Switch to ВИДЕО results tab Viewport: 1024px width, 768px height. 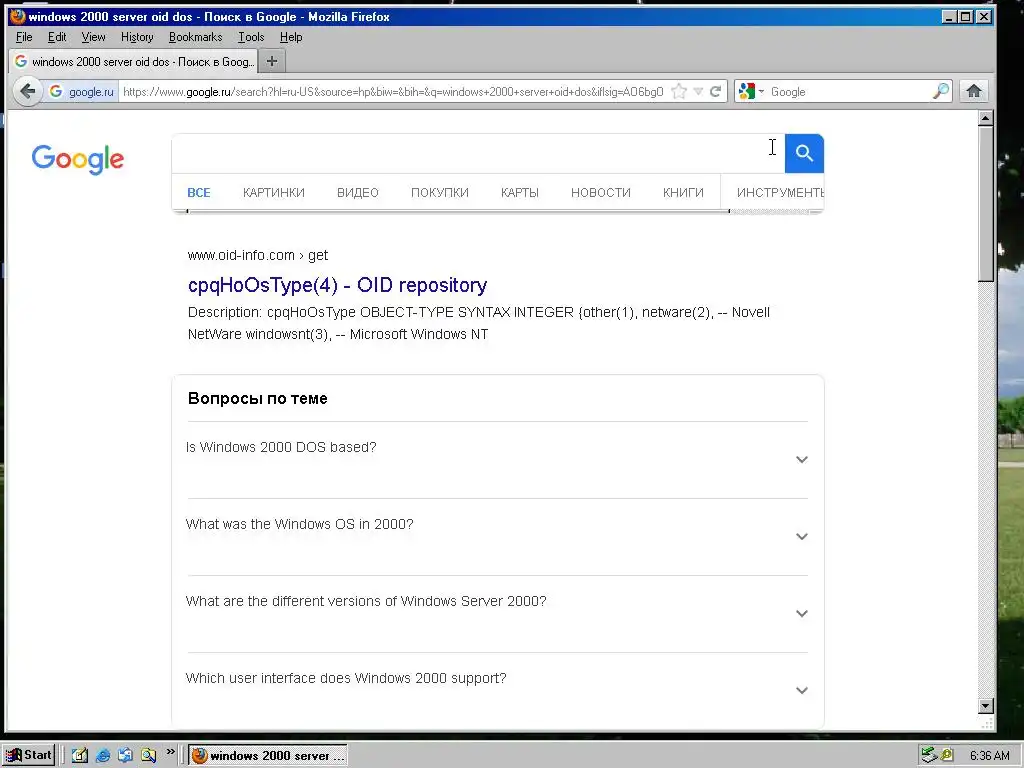tap(357, 193)
